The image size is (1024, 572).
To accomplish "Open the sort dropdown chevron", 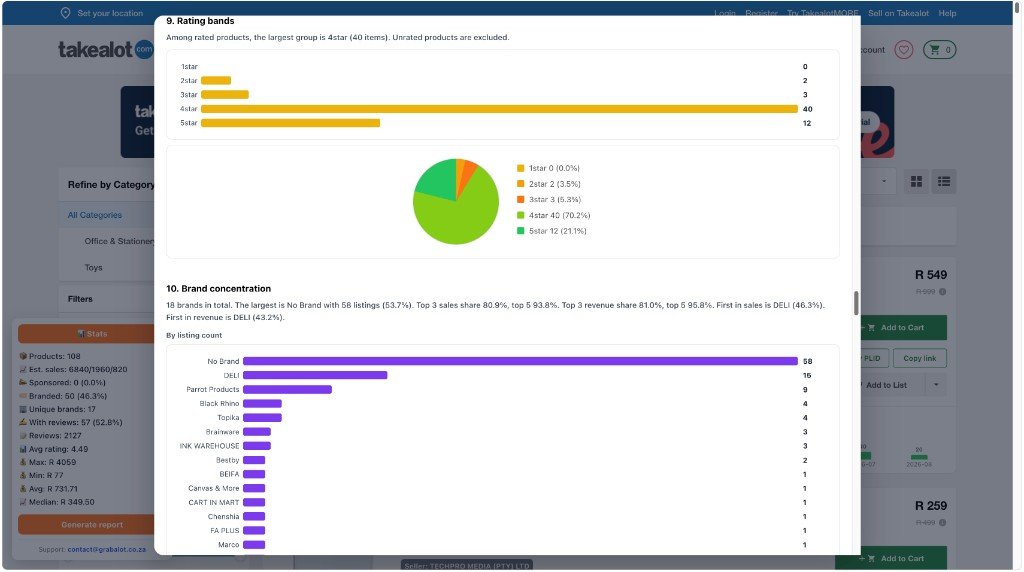I will pyautogui.click(x=884, y=182).
